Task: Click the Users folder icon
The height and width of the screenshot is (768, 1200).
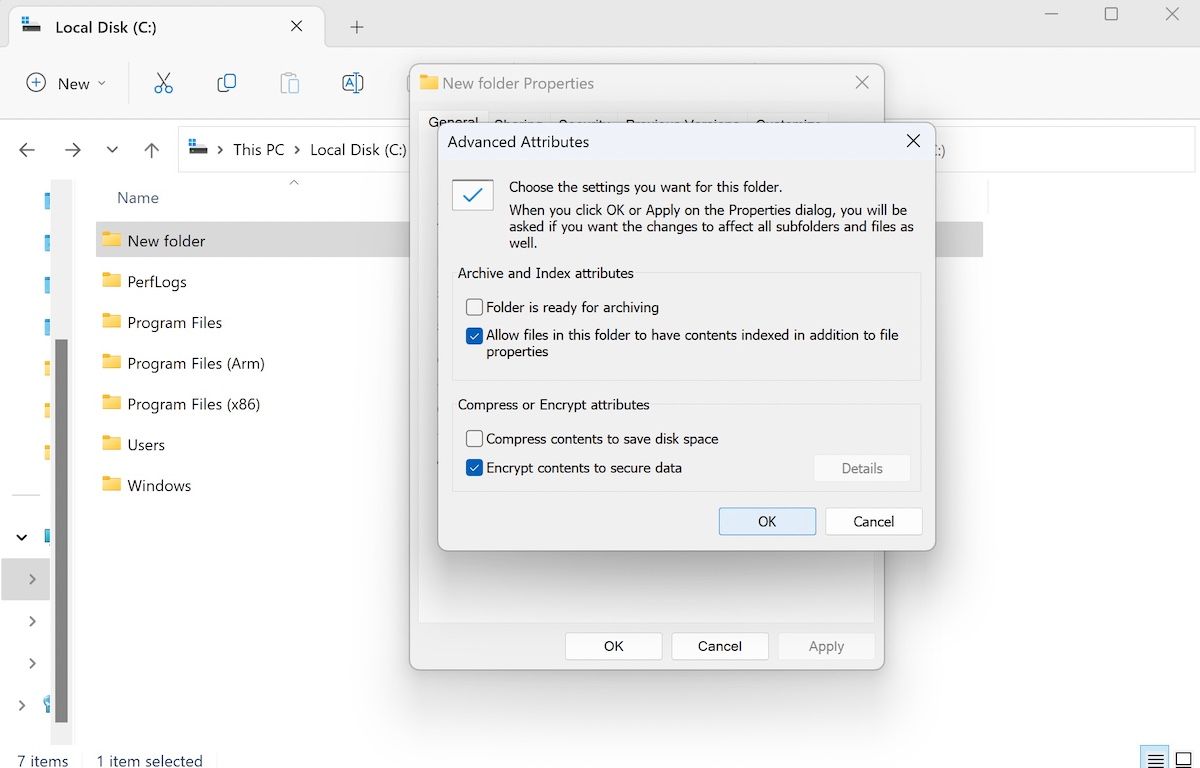Action: tap(111, 444)
